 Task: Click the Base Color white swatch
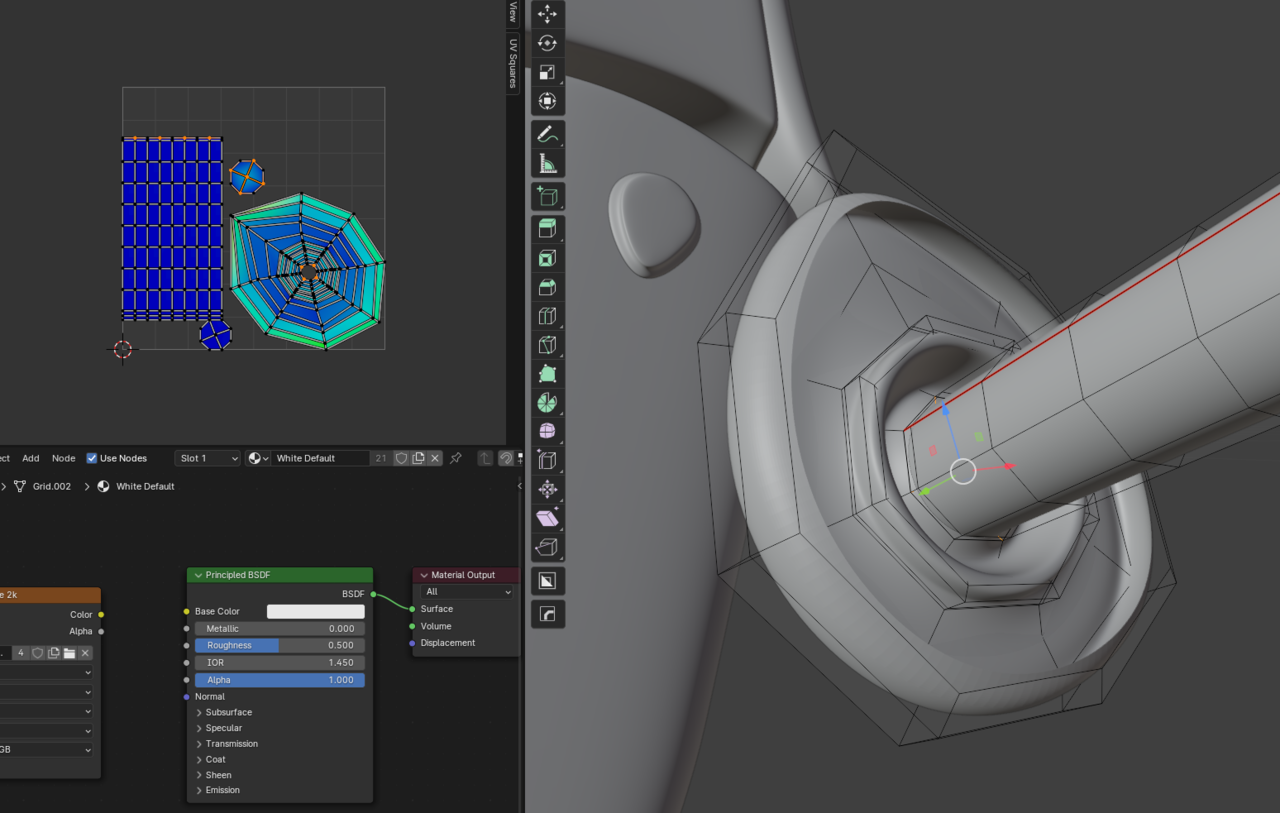pyautogui.click(x=315, y=611)
